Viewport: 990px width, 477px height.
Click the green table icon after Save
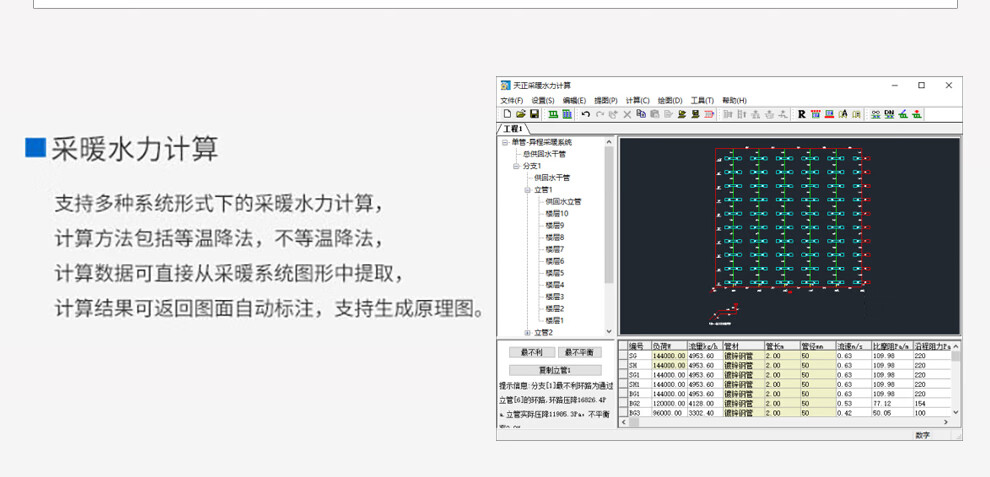point(553,115)
